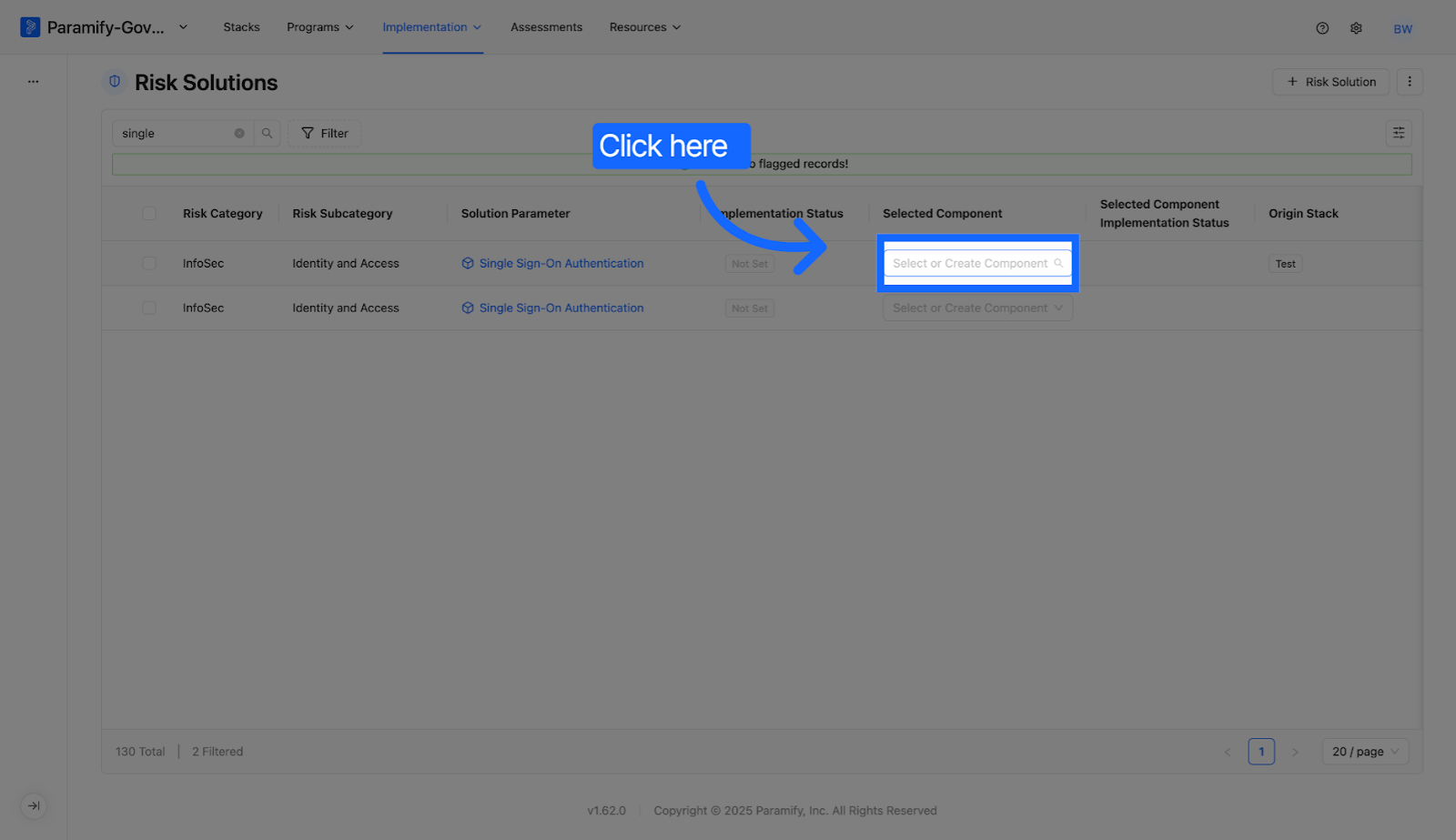This screenshot has width=1456, height=840.
Task: Click the Paramify logo icon
Action: click(x=30, y=27)
